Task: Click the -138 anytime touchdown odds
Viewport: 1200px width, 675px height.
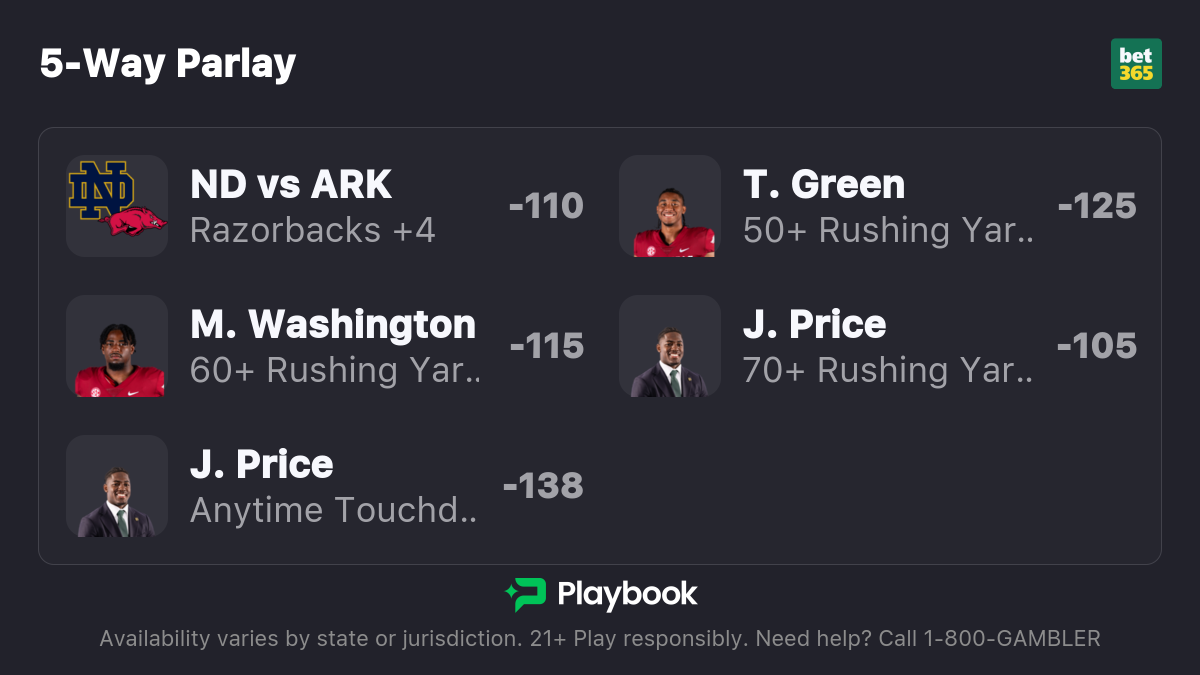Action: [x=543, y=486]
